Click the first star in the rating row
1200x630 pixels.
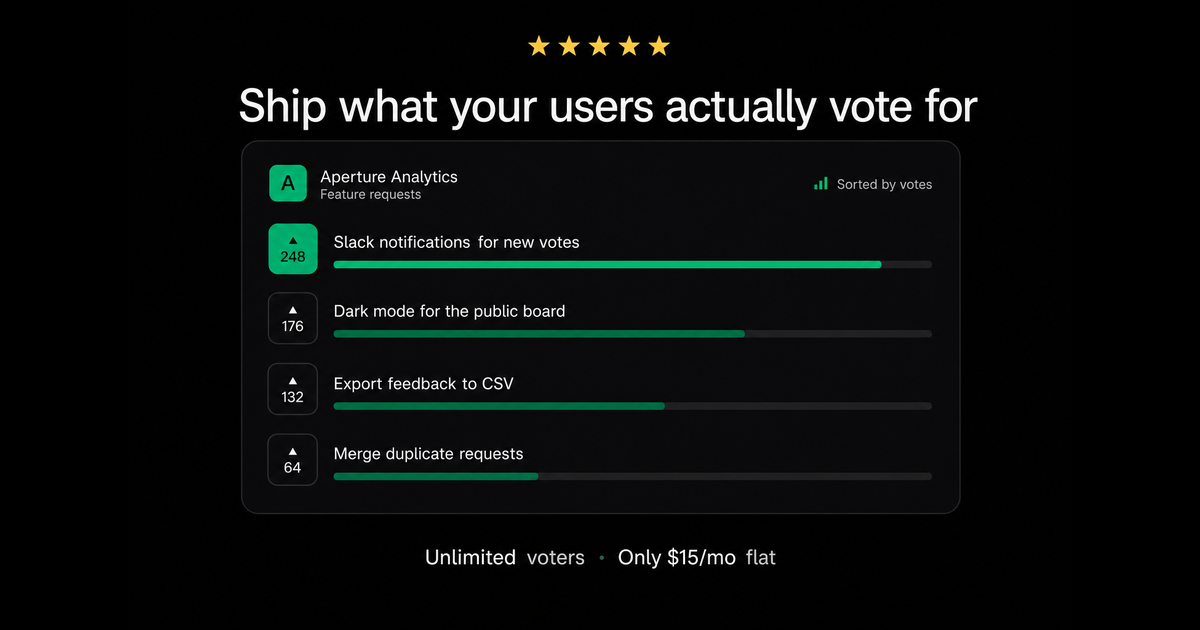click(539, 46)
